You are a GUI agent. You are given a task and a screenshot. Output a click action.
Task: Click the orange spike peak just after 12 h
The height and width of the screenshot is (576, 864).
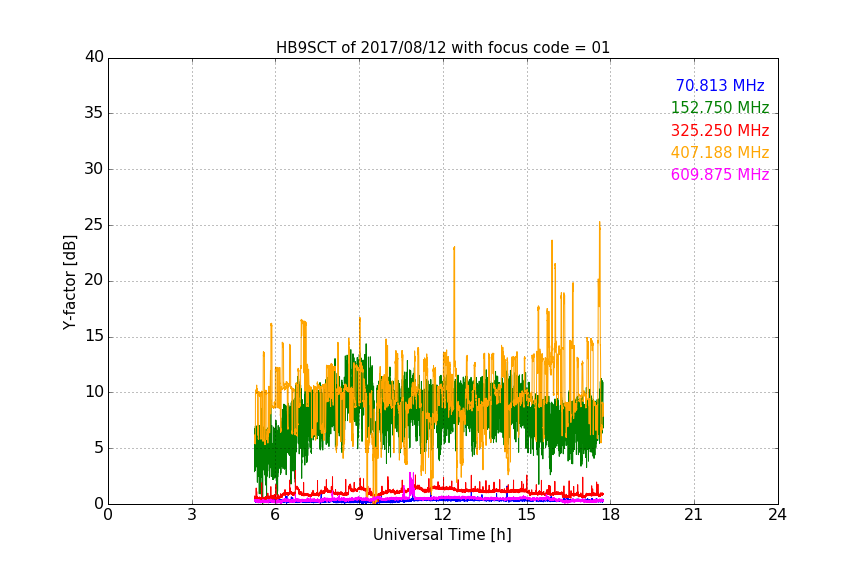coord(454,248)
